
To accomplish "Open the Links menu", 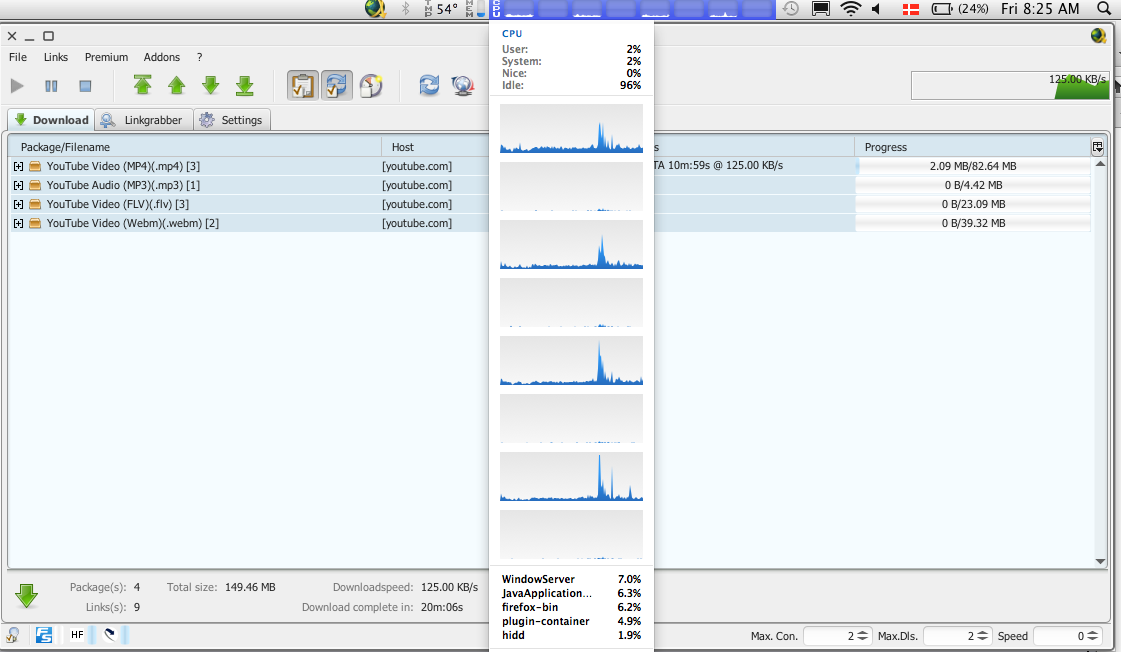I will (56, 57).
